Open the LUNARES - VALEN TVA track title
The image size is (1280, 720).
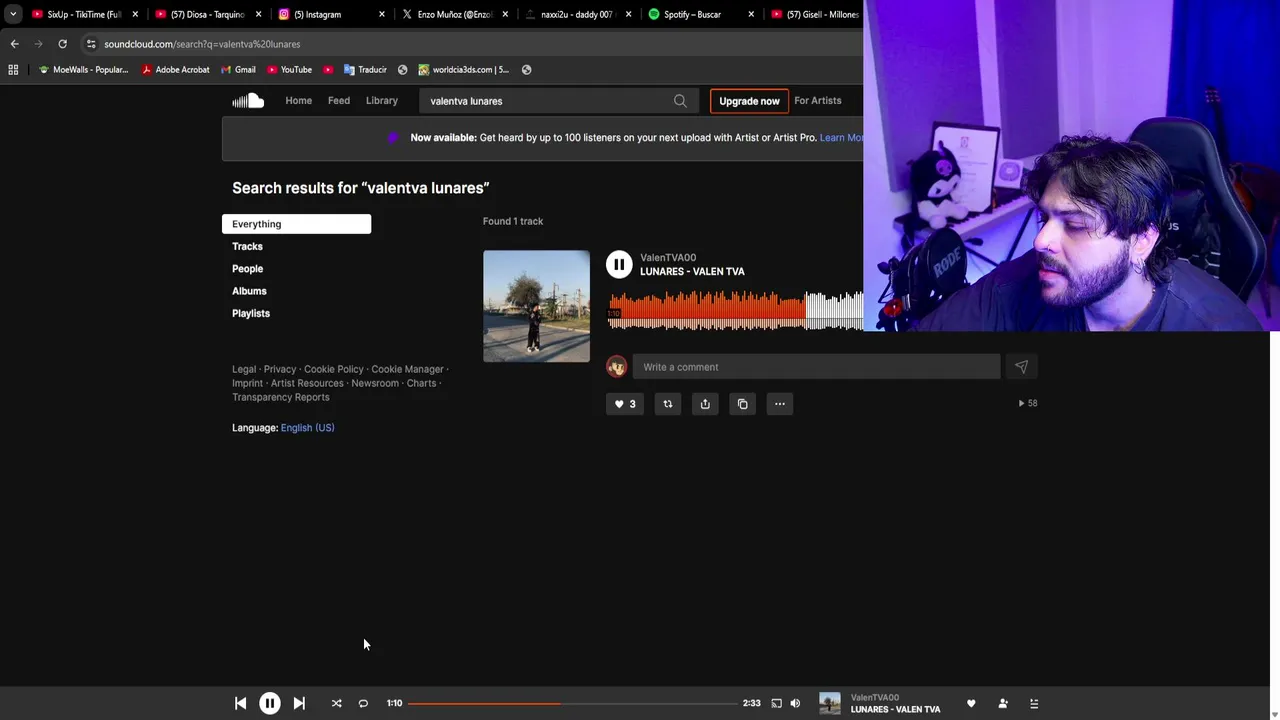coord(692,271)
